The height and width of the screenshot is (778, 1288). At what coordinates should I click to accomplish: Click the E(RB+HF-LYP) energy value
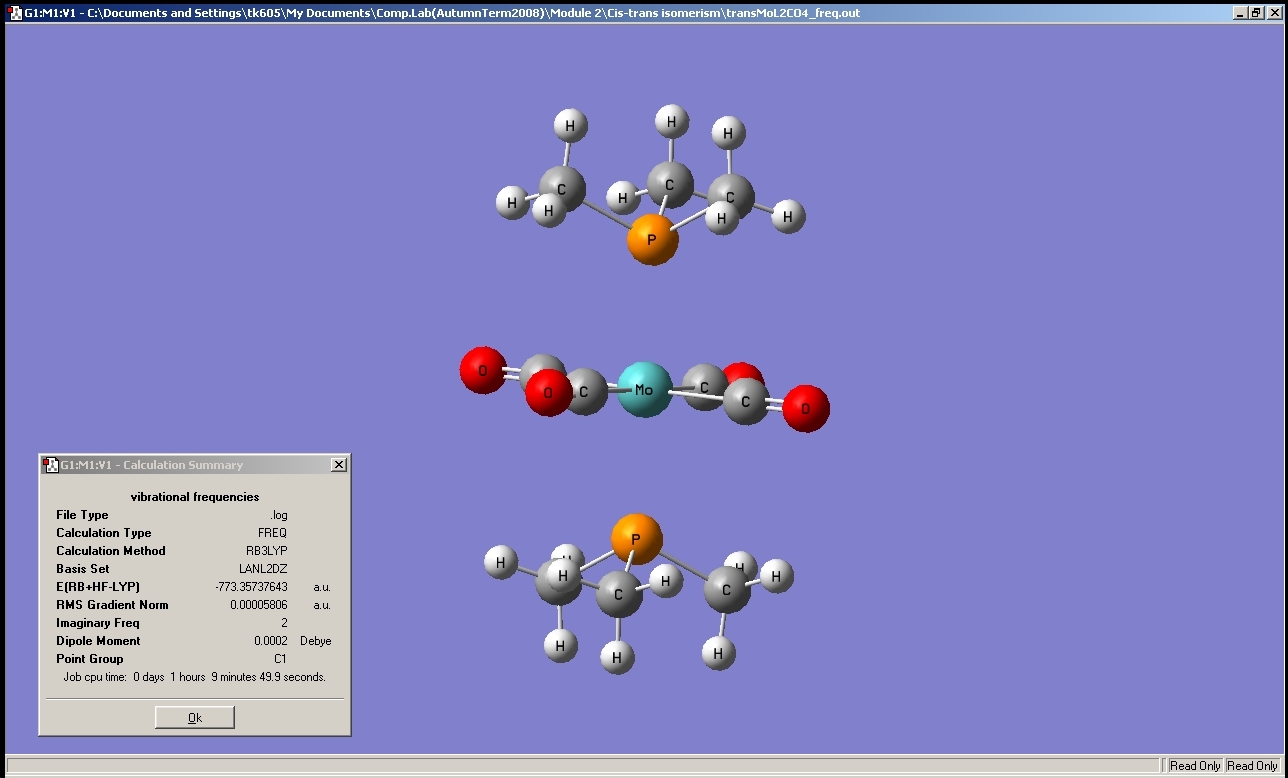[251, 587]
